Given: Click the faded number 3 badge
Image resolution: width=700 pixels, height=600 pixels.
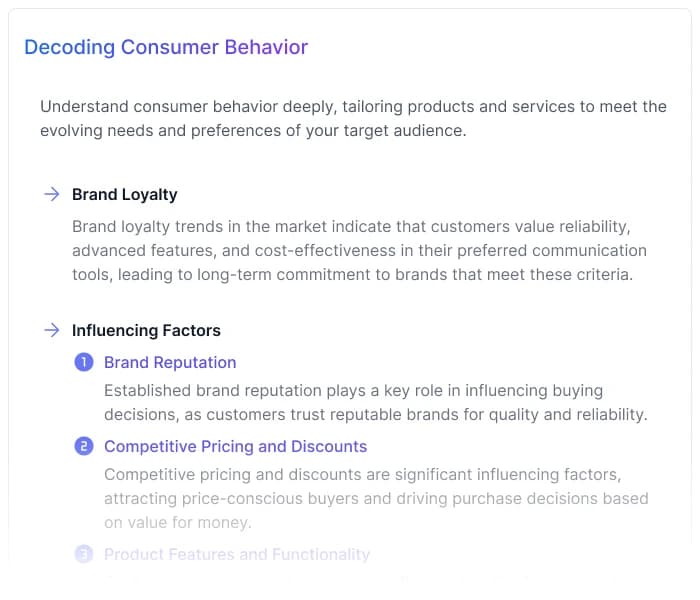Looking at the screenshot, I should tap(84, 554).
